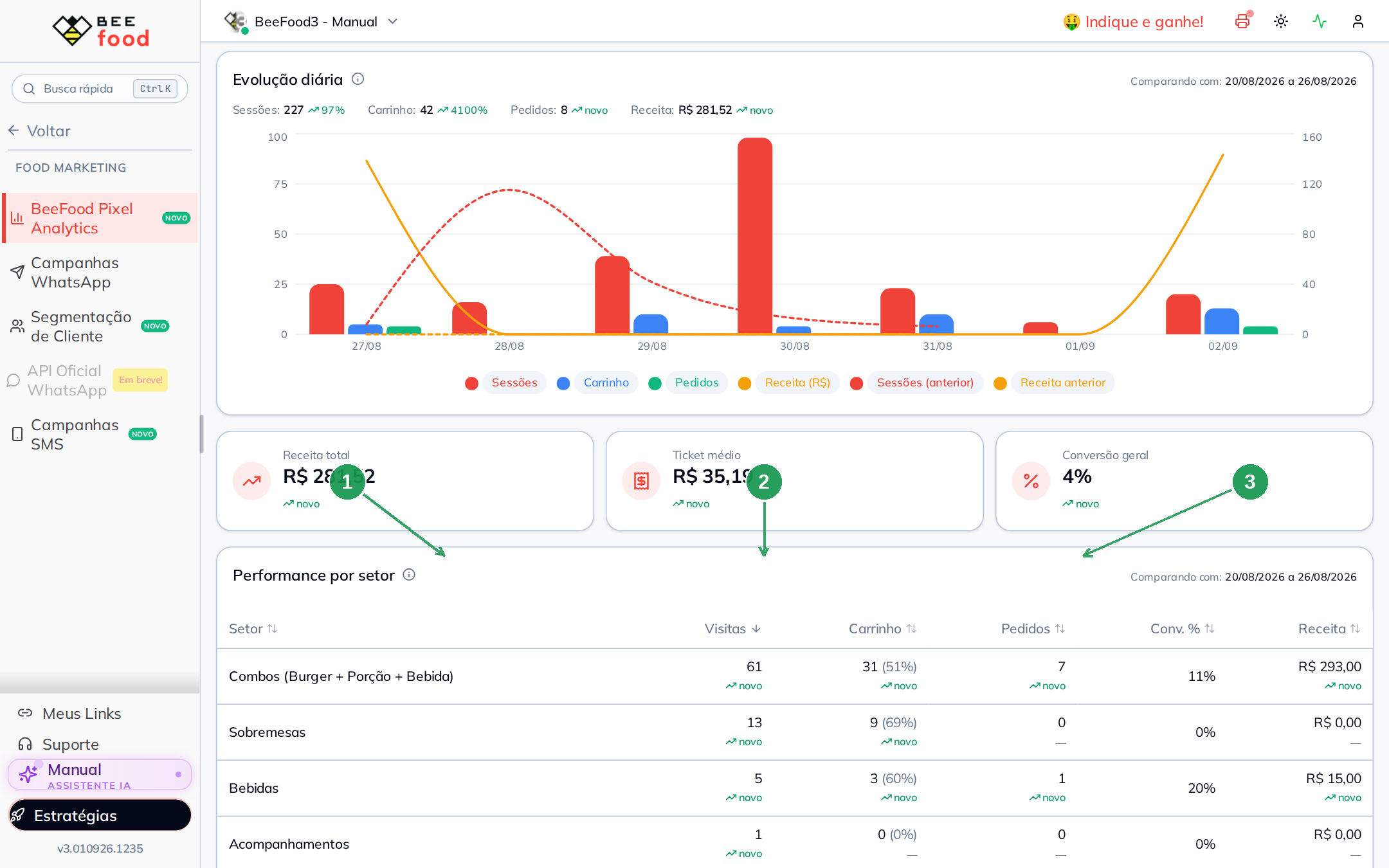Screen dimensions: 1389x868
Task: Sort table by Visitas column
Action: 733,629
